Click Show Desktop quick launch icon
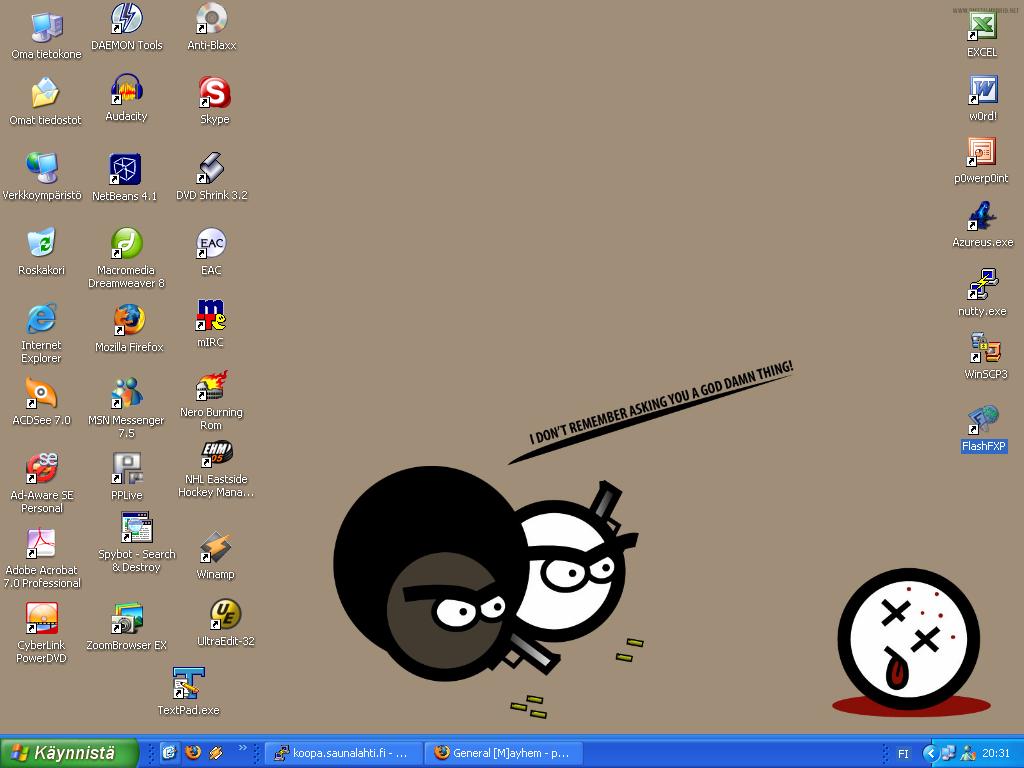This screenshot has height=768, width=1024. pos(169,753)
